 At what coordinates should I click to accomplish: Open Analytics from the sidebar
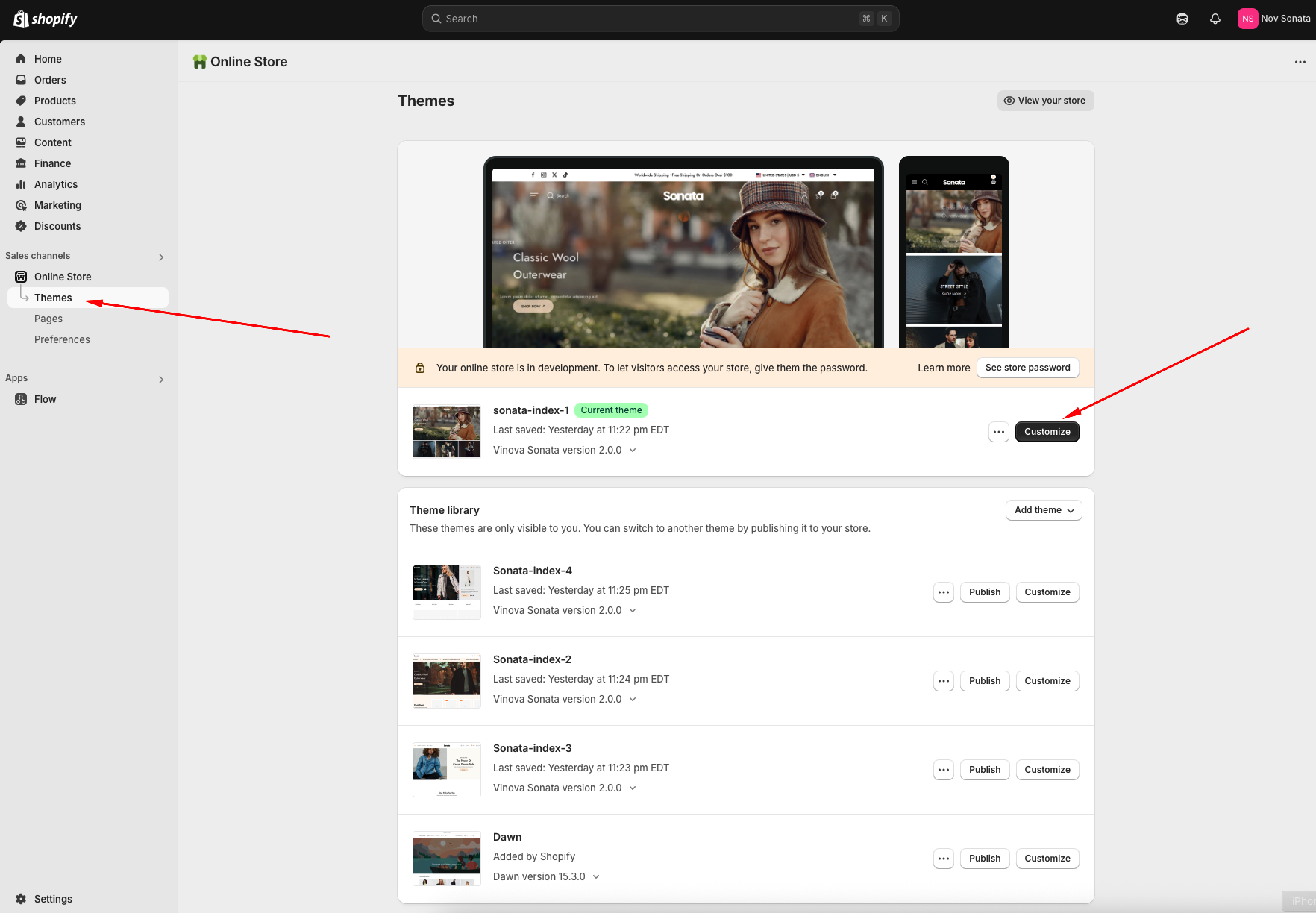(55, 184)
